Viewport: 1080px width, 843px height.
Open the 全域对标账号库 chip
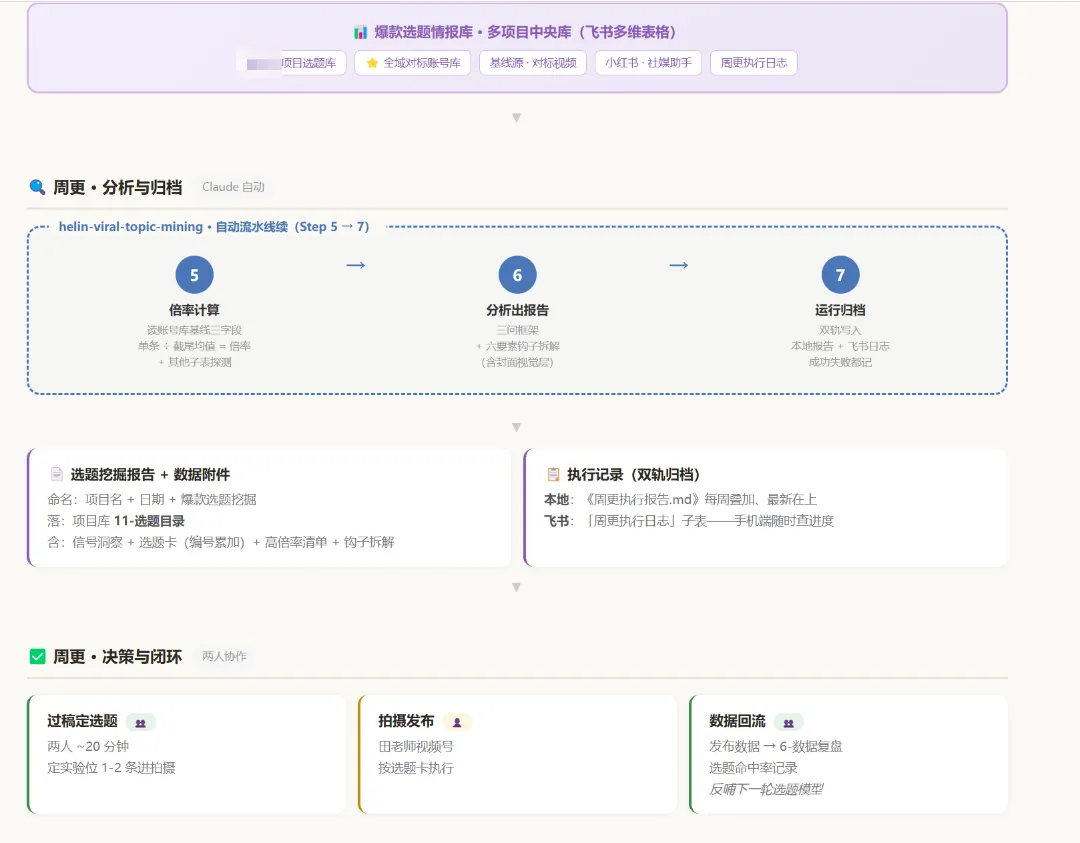point(413,63)
